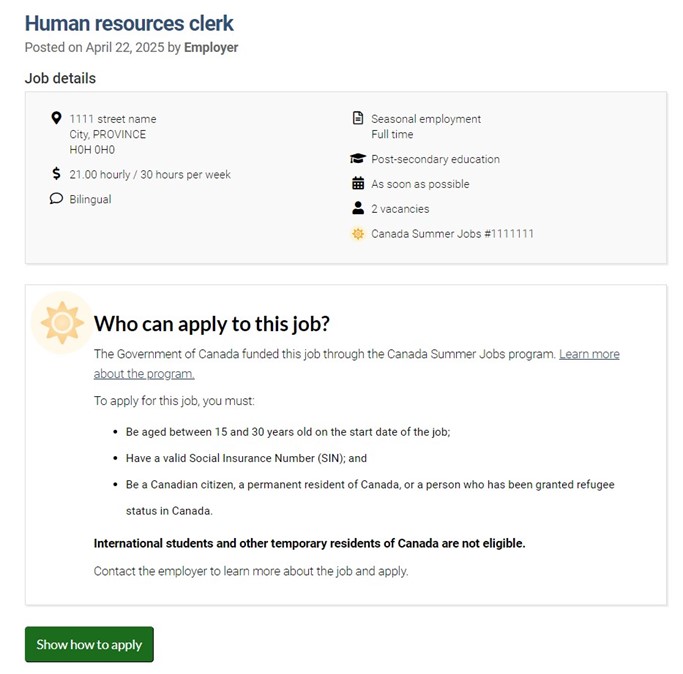Click the dollar sign wage icon
683x674 pixels.
[x=56, y=174]
